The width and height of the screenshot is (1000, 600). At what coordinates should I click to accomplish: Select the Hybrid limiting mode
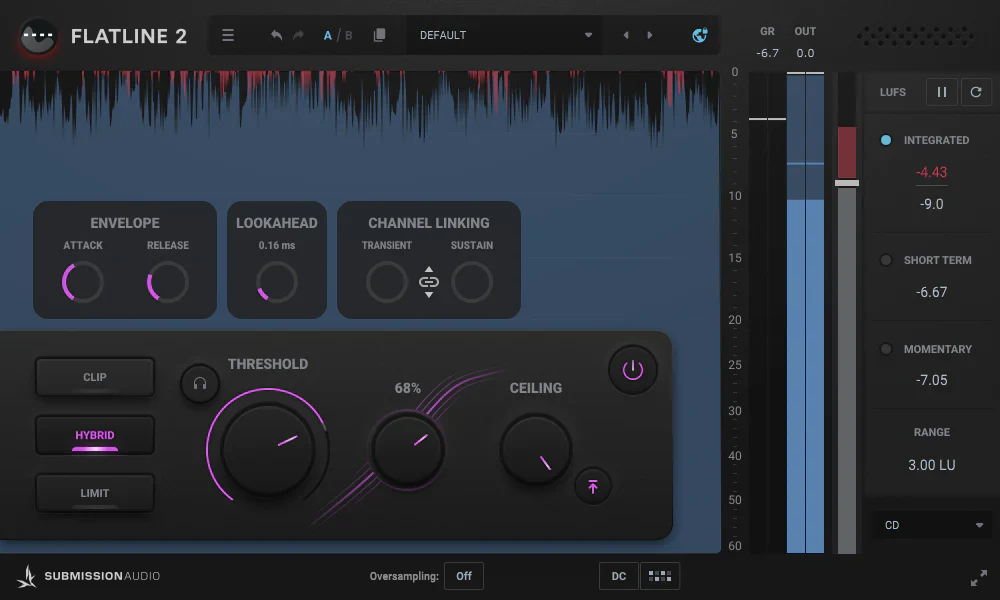tap(95, 434)
